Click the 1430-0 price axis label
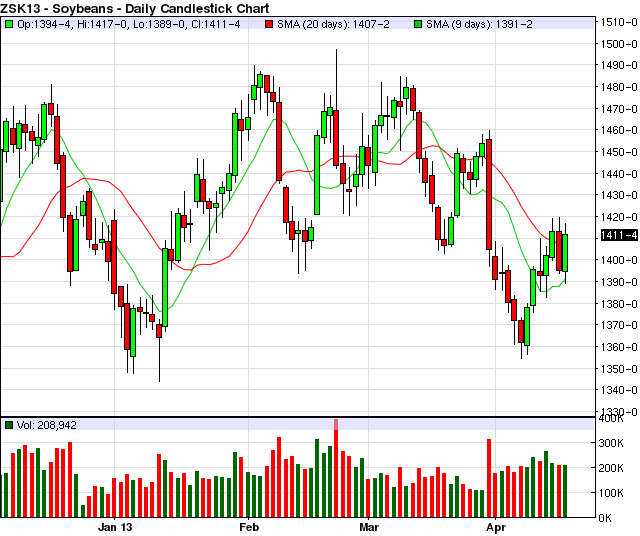 tap(619, 196)
